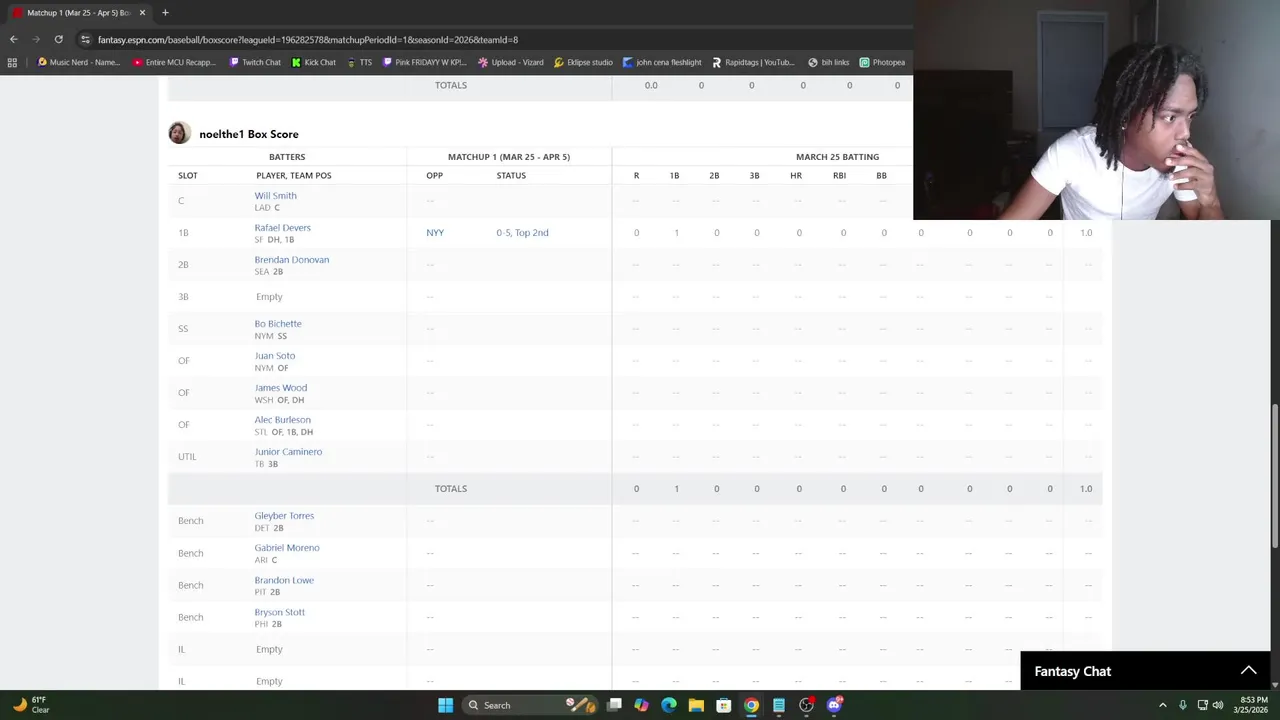
Task: Switch to Chrome on taskbar
Action: coord(751,705)
